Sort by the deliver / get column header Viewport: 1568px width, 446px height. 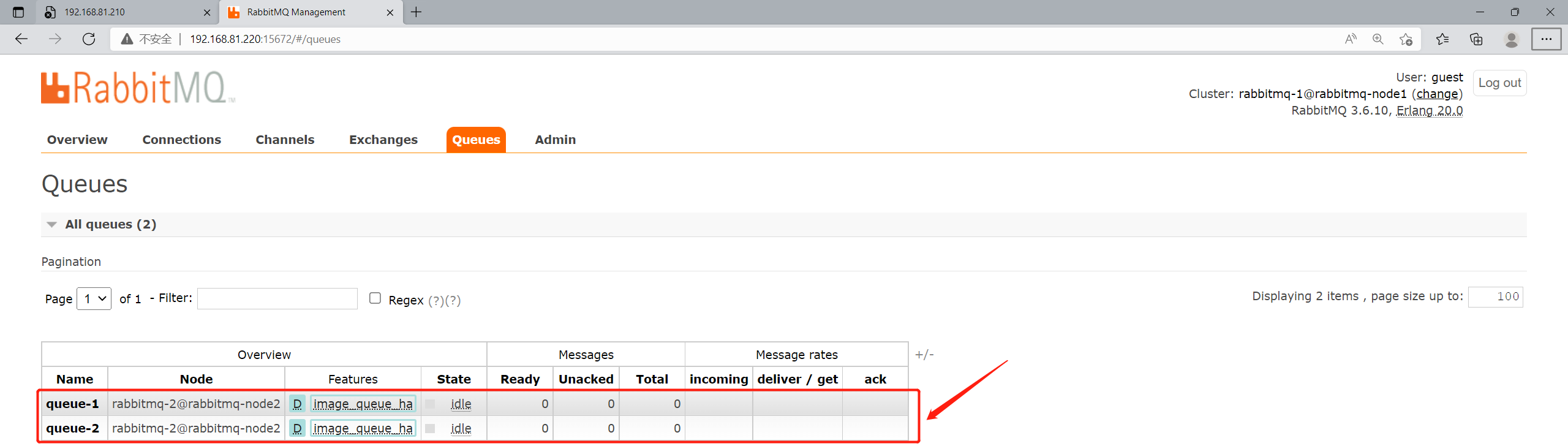point(797,379)
